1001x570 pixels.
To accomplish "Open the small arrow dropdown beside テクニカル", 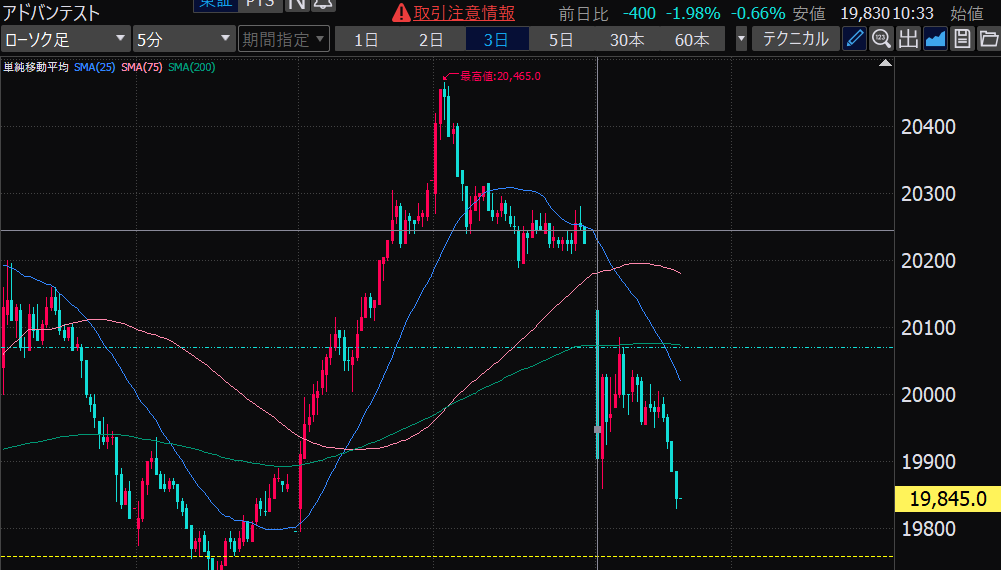I will [x=741, y=40].
